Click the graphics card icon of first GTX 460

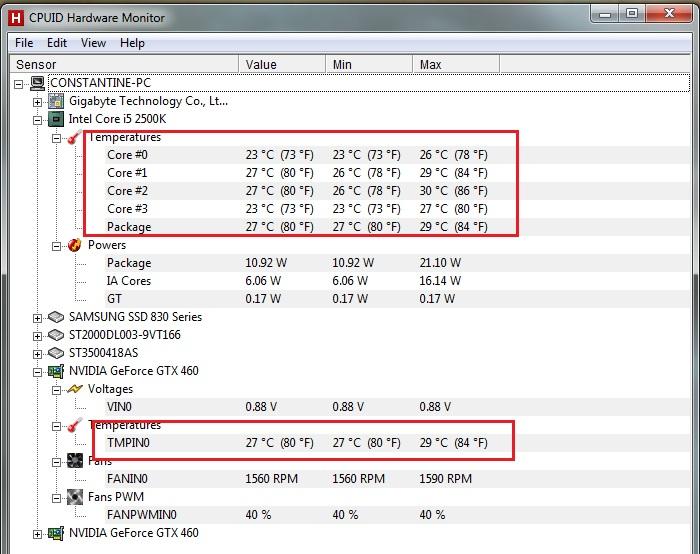56,371
